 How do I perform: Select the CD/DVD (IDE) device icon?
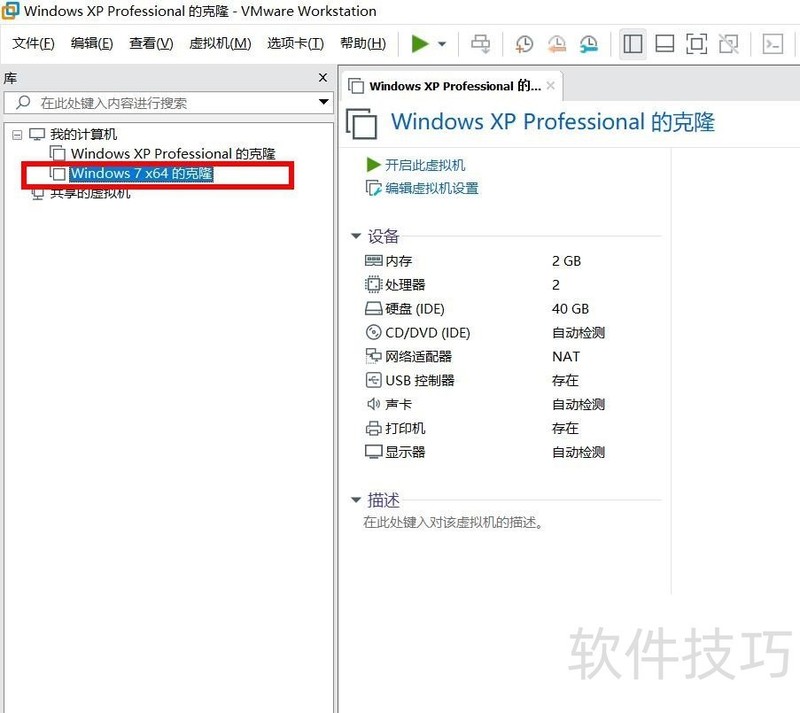371,332
